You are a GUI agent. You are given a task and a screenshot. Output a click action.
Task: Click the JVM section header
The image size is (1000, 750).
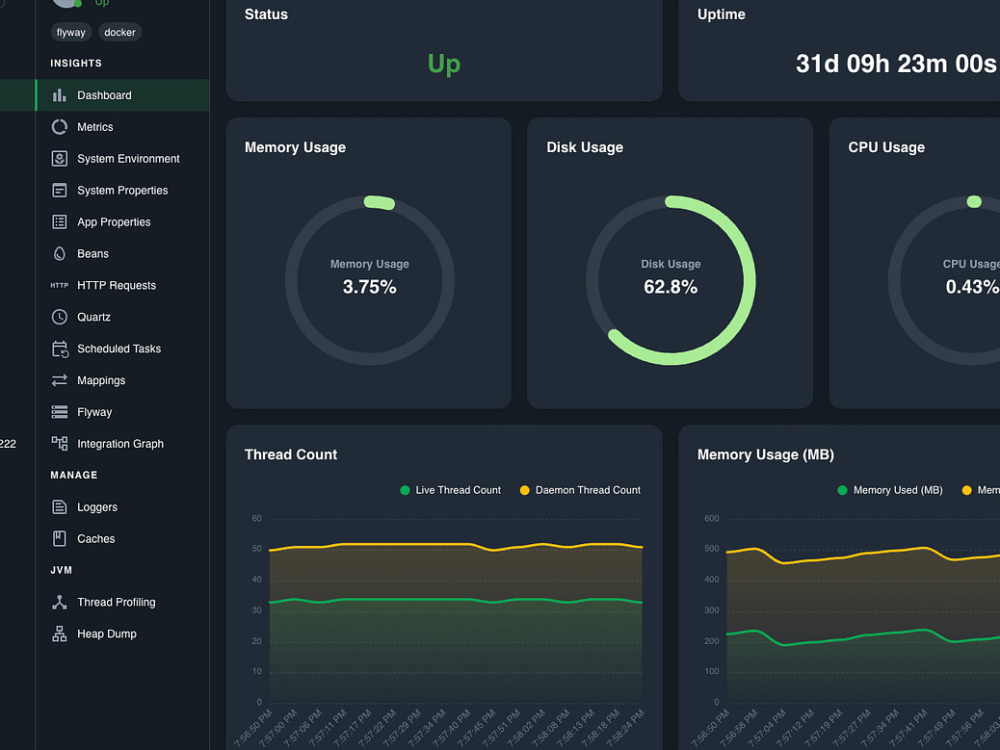pos(61,570)
